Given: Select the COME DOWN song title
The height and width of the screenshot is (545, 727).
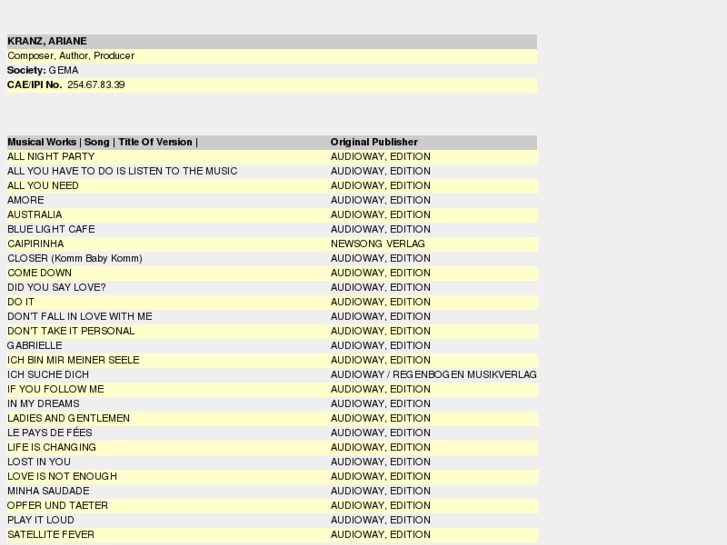Looking at the screenshot, I should (39, 273).
